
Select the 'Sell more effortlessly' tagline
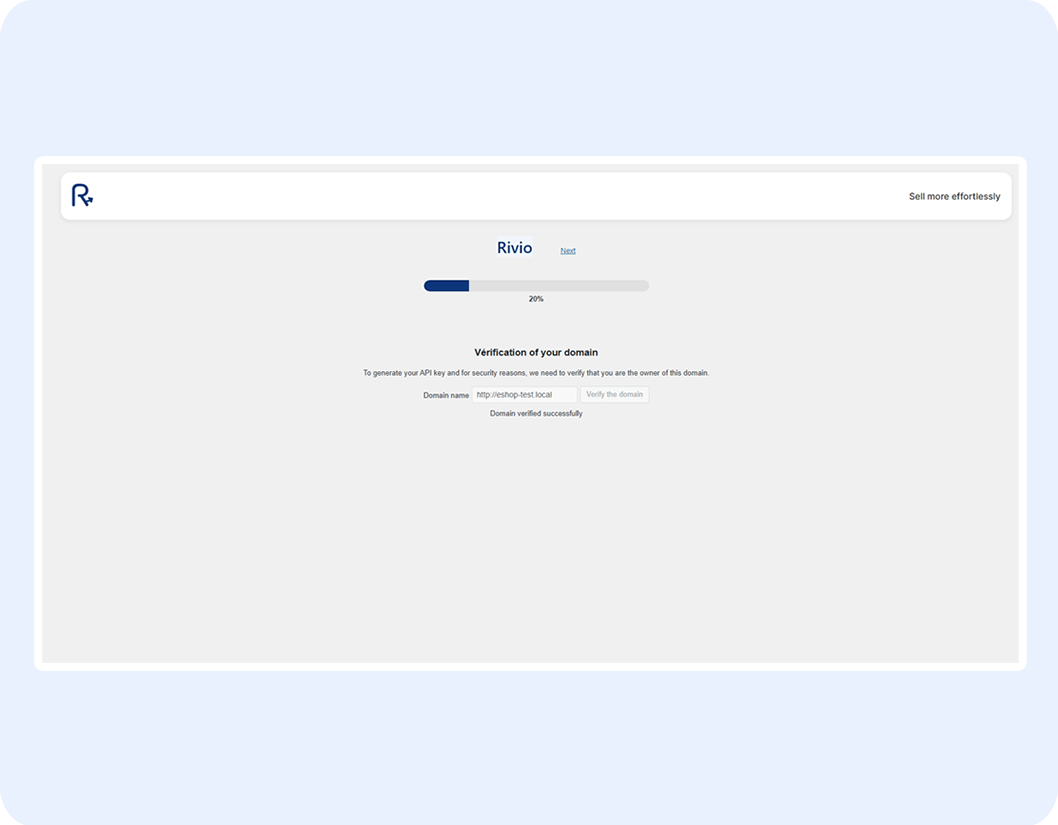tap(954, 197)
